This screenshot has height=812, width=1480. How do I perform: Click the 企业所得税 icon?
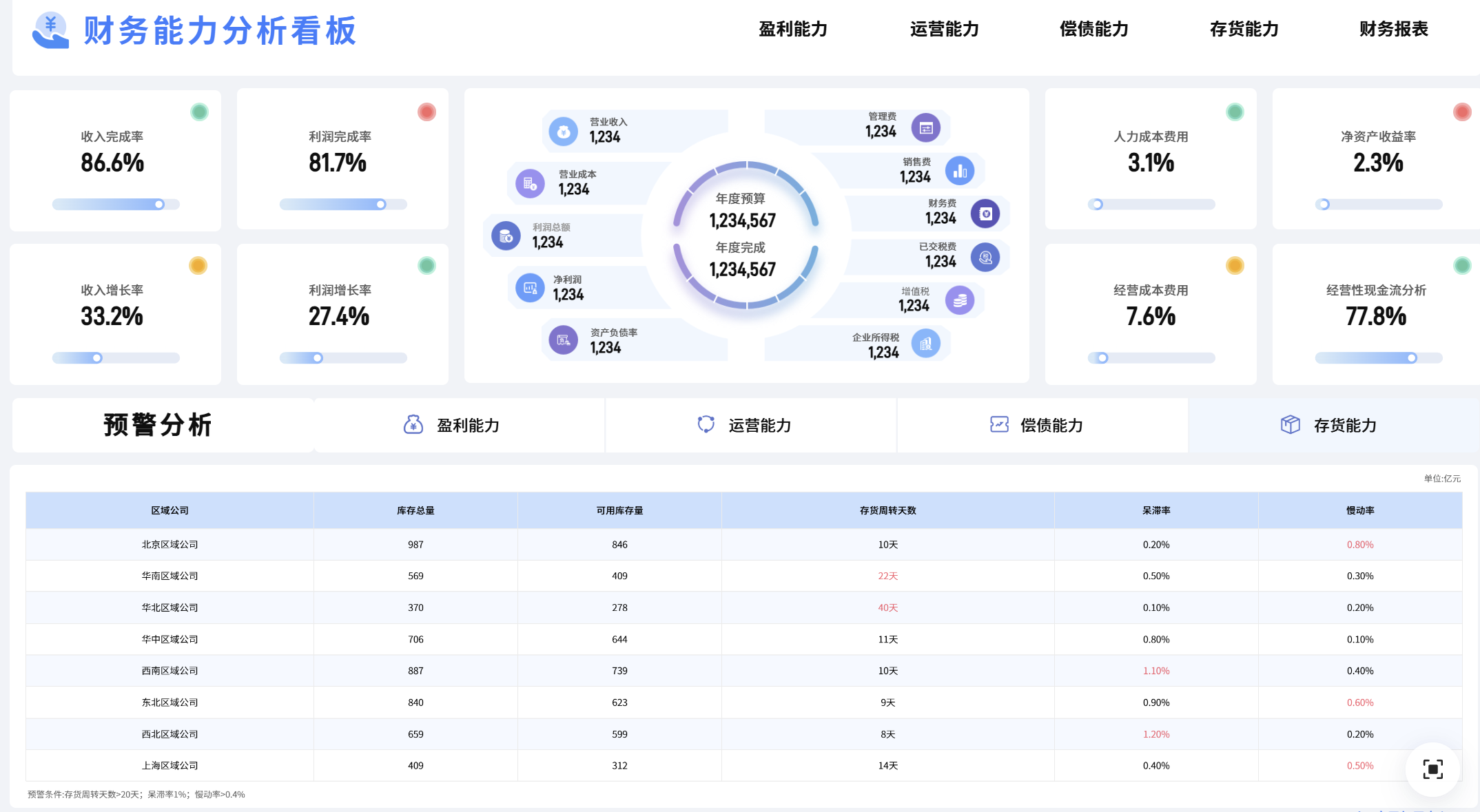[x=925, y=344]
